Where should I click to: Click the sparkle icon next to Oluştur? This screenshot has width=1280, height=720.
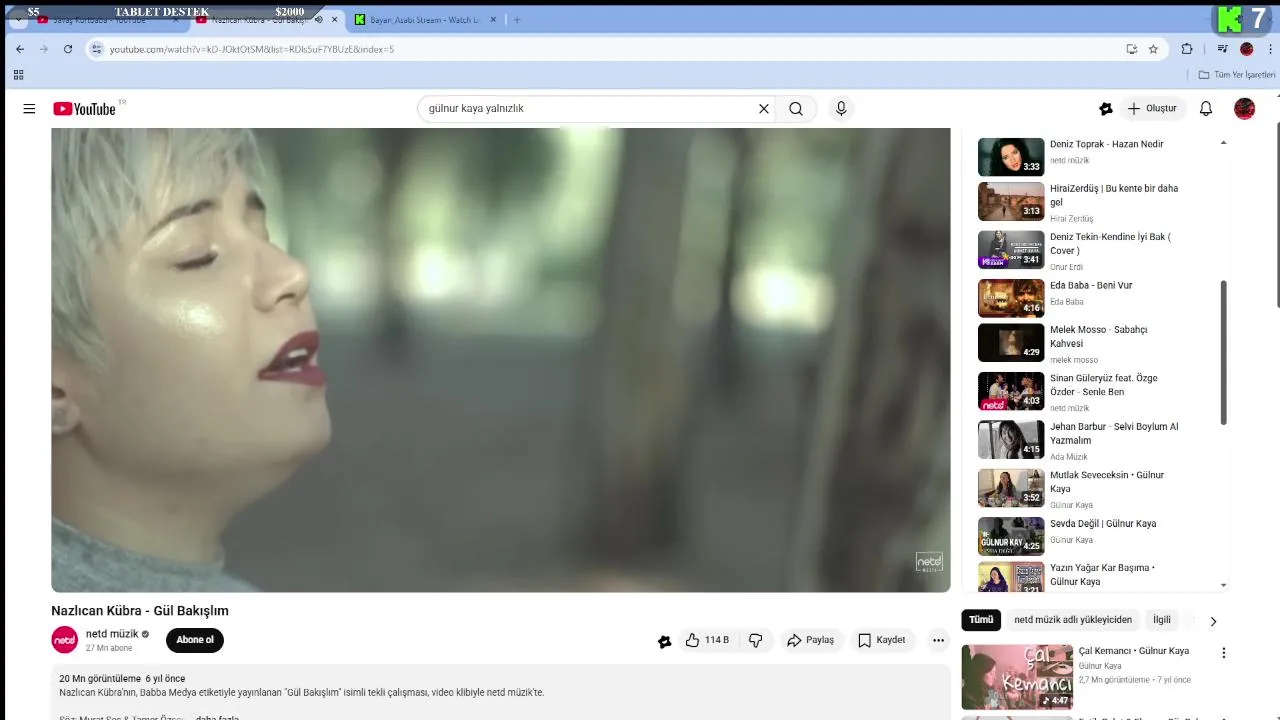(x=1105, y=109)
